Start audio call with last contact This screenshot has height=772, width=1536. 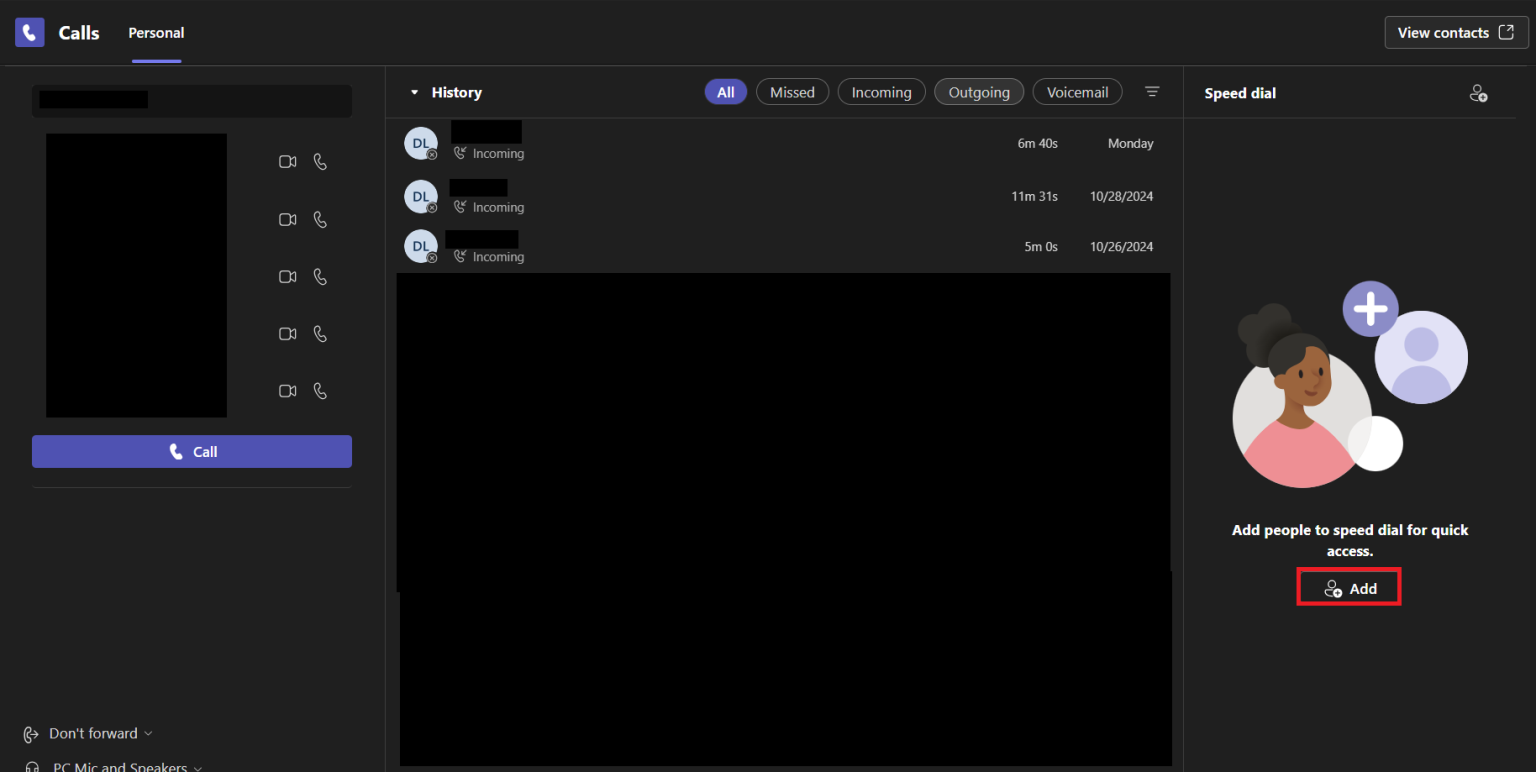click(x=320, y=391)
